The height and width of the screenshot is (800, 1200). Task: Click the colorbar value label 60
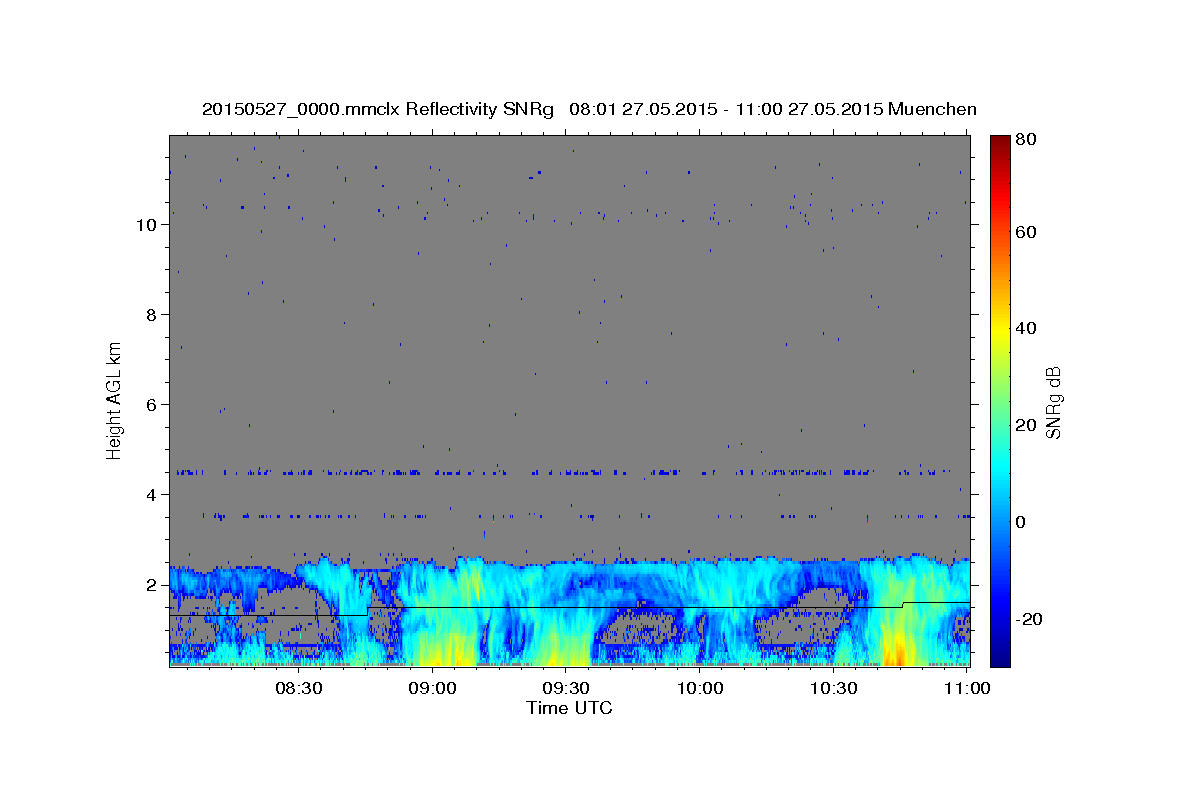point(1027,232)
